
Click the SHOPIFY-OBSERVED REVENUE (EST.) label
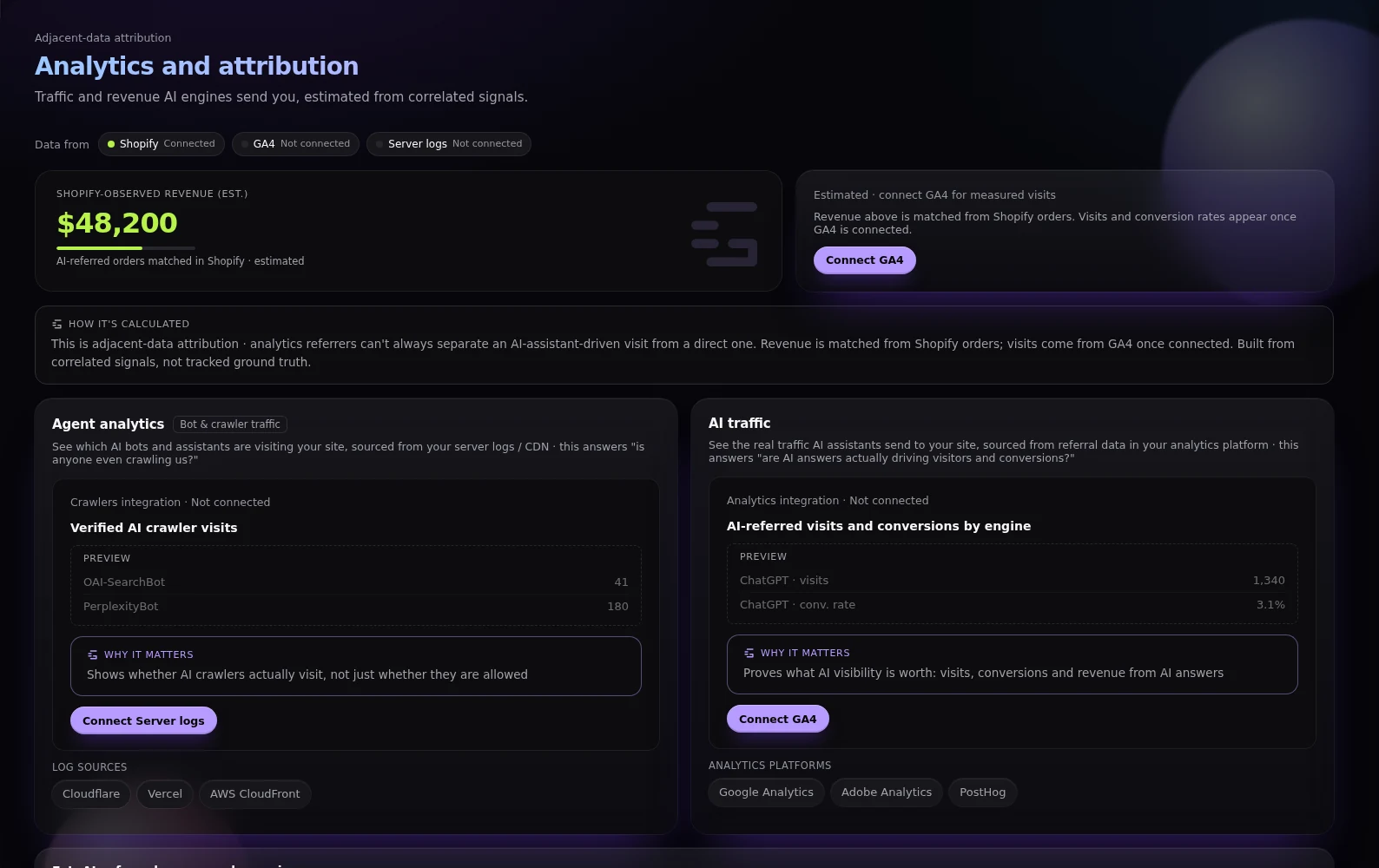[152, 194]
